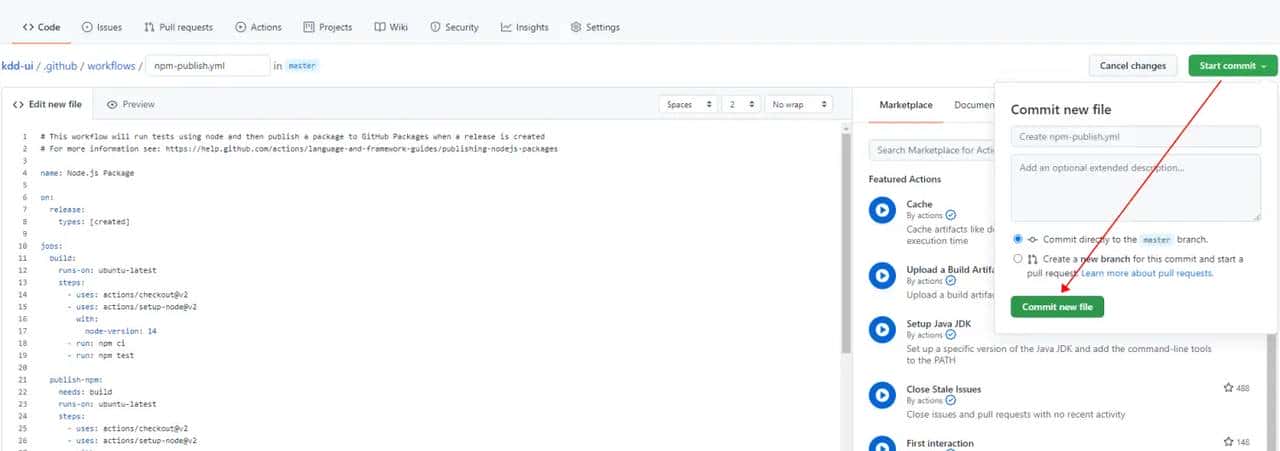
Task: Click the workflows breadcrumb link
Action: [x=111, y=66]
